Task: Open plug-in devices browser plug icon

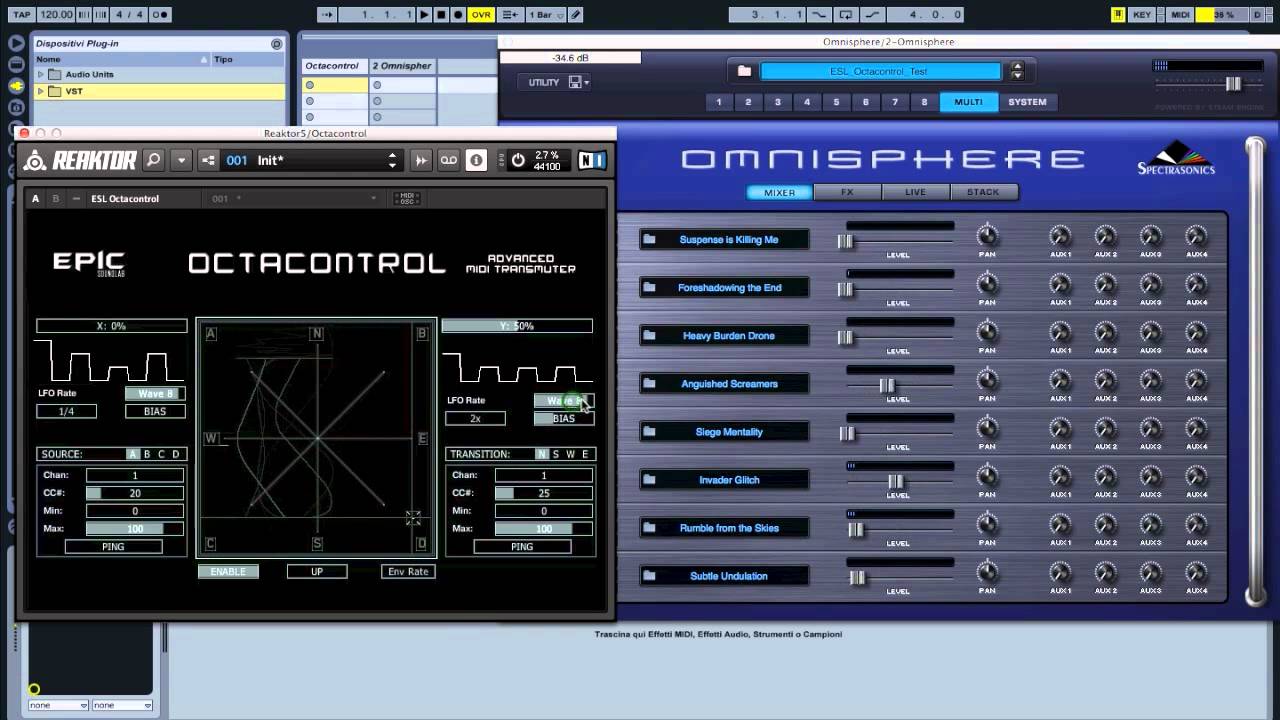Action: [x=16, y=86]
